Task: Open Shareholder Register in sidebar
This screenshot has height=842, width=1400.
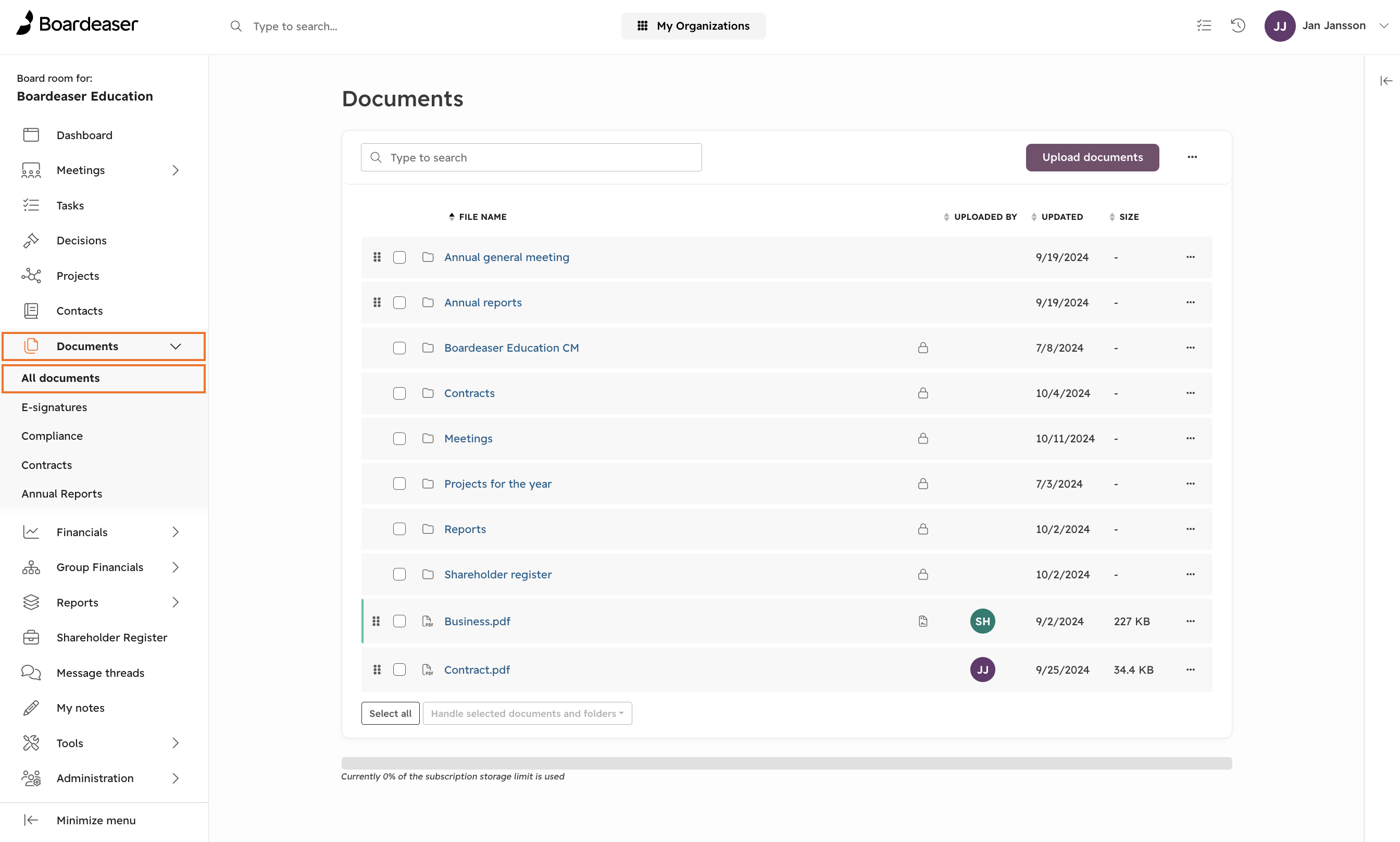Action: click(x=111, y=637)
